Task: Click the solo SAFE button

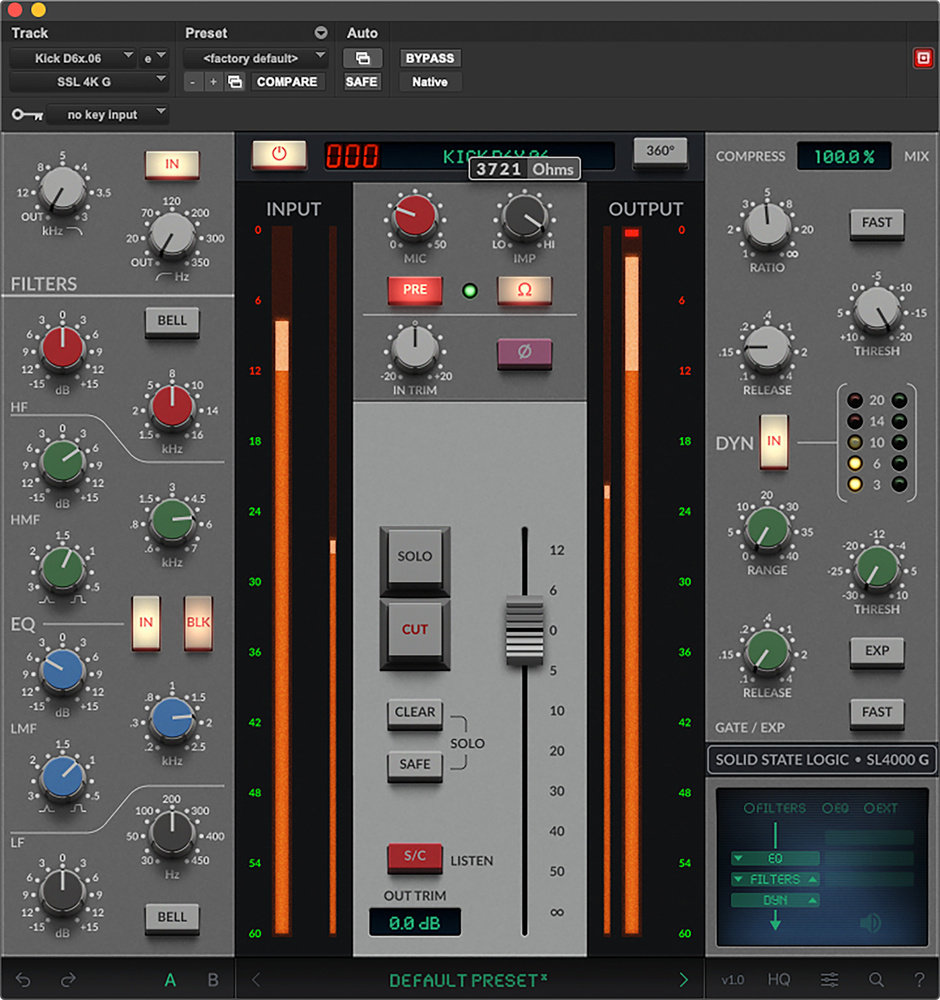Action: pyautogui.click(x=415, y=765)
